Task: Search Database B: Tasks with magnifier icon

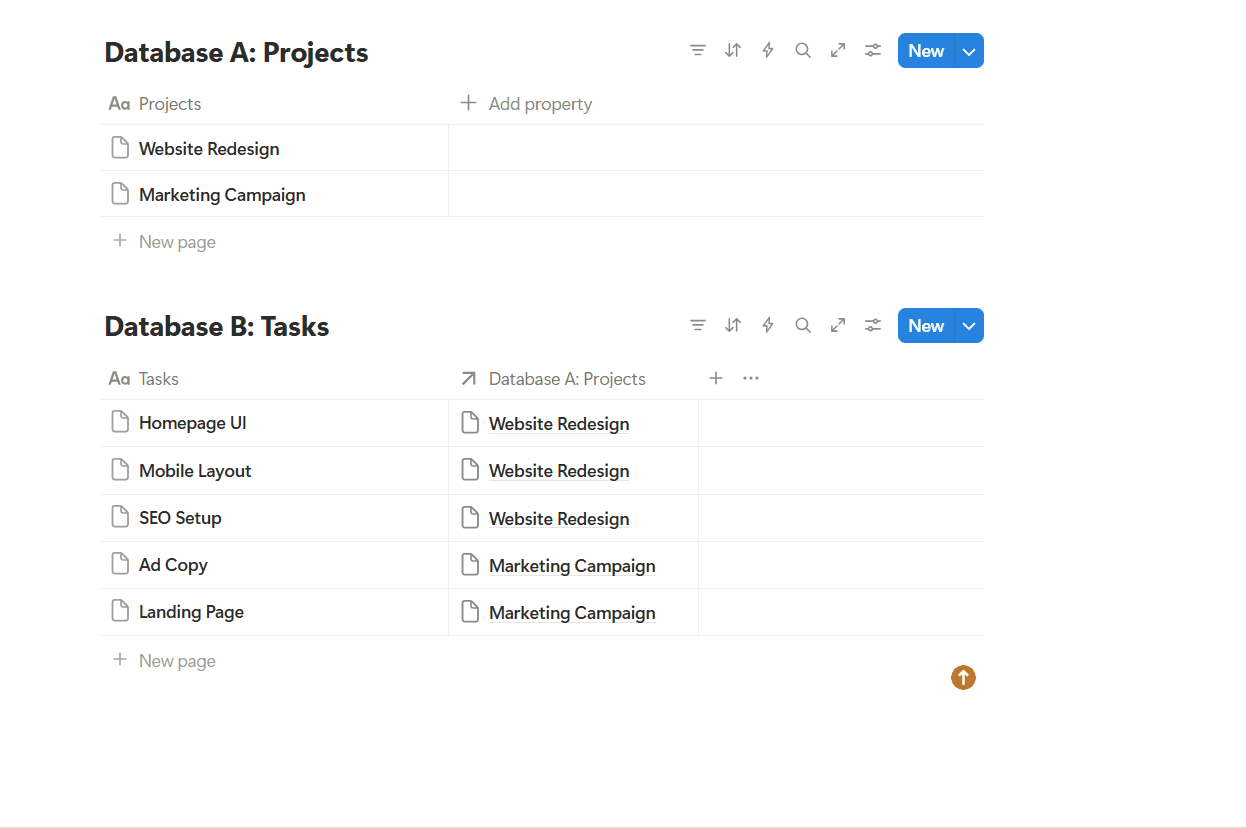Action: [x=803, y=325]
